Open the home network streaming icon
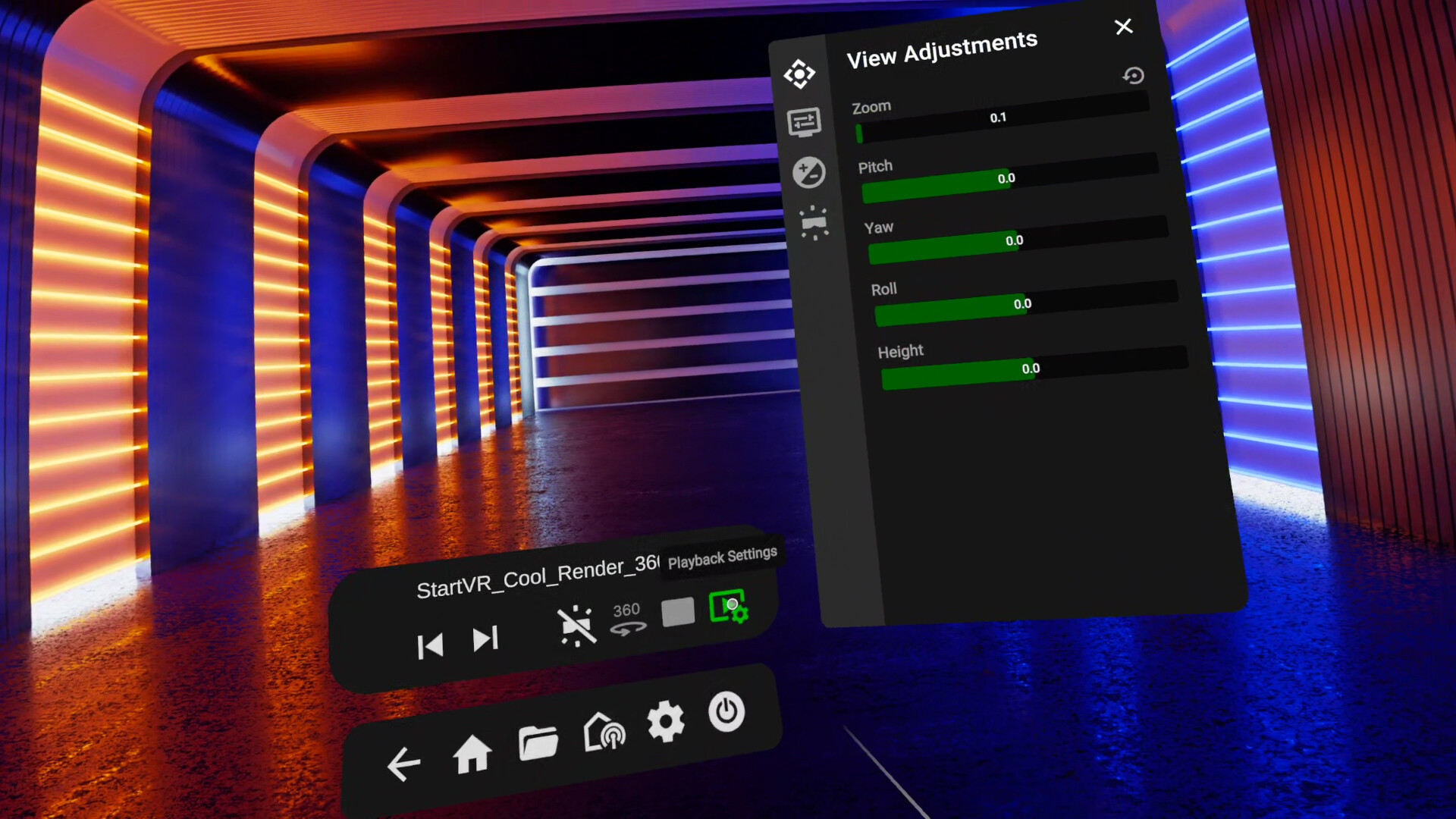 tap(604, 732)
